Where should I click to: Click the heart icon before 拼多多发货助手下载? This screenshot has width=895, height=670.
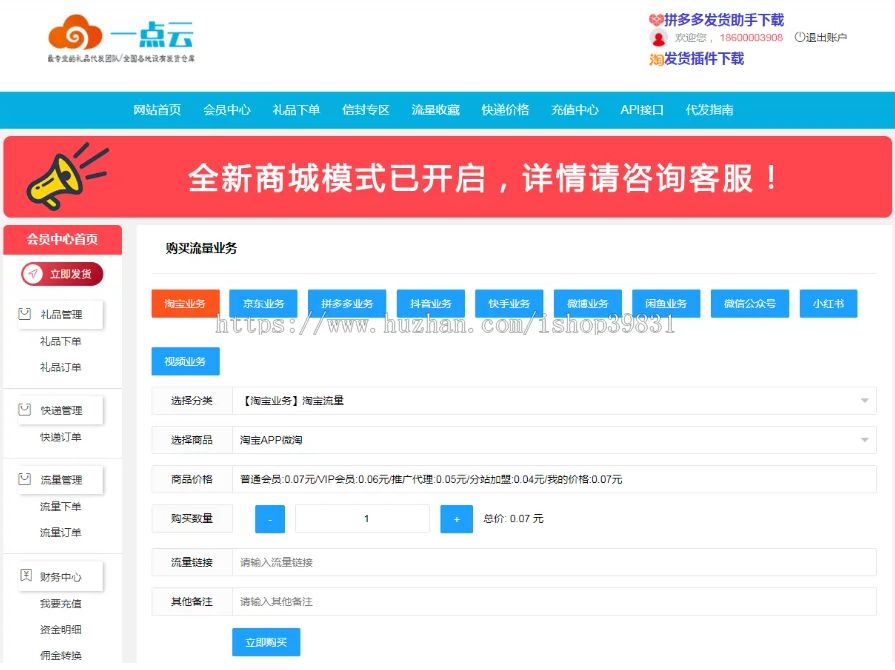pos(656,20)
